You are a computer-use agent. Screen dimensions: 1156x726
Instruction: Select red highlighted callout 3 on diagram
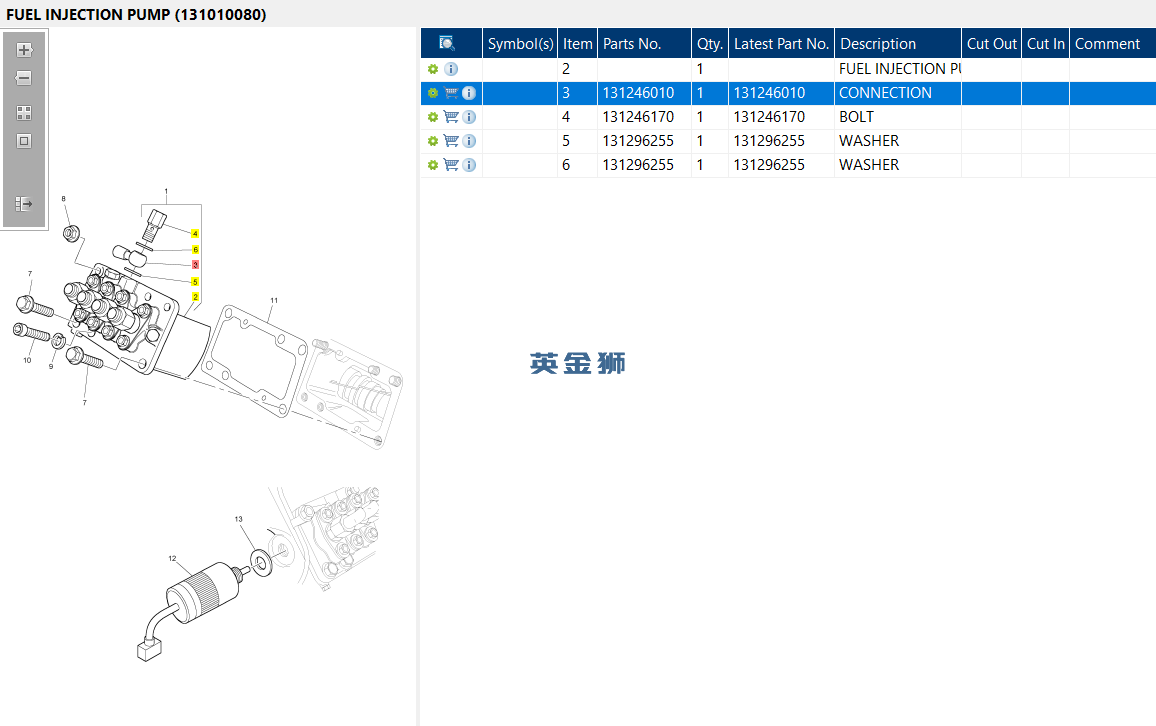point(195,265)
